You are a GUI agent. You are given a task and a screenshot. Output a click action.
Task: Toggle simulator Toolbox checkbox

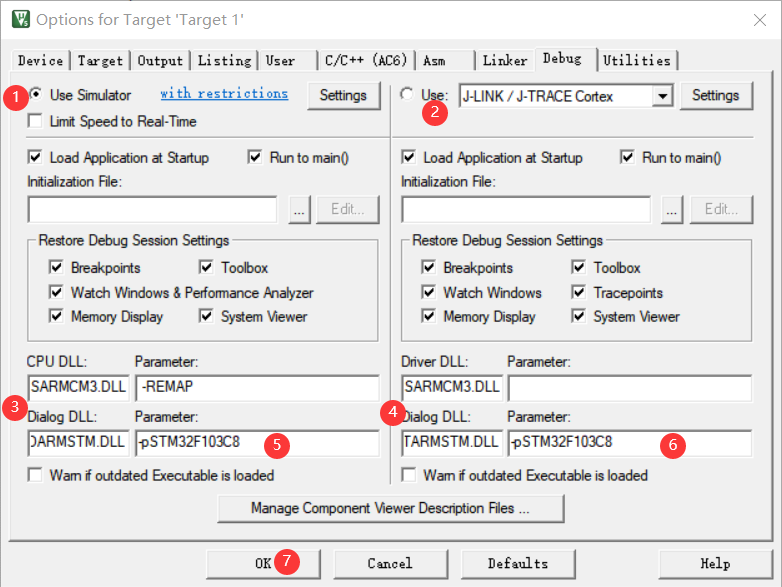[x=206, y=267]
